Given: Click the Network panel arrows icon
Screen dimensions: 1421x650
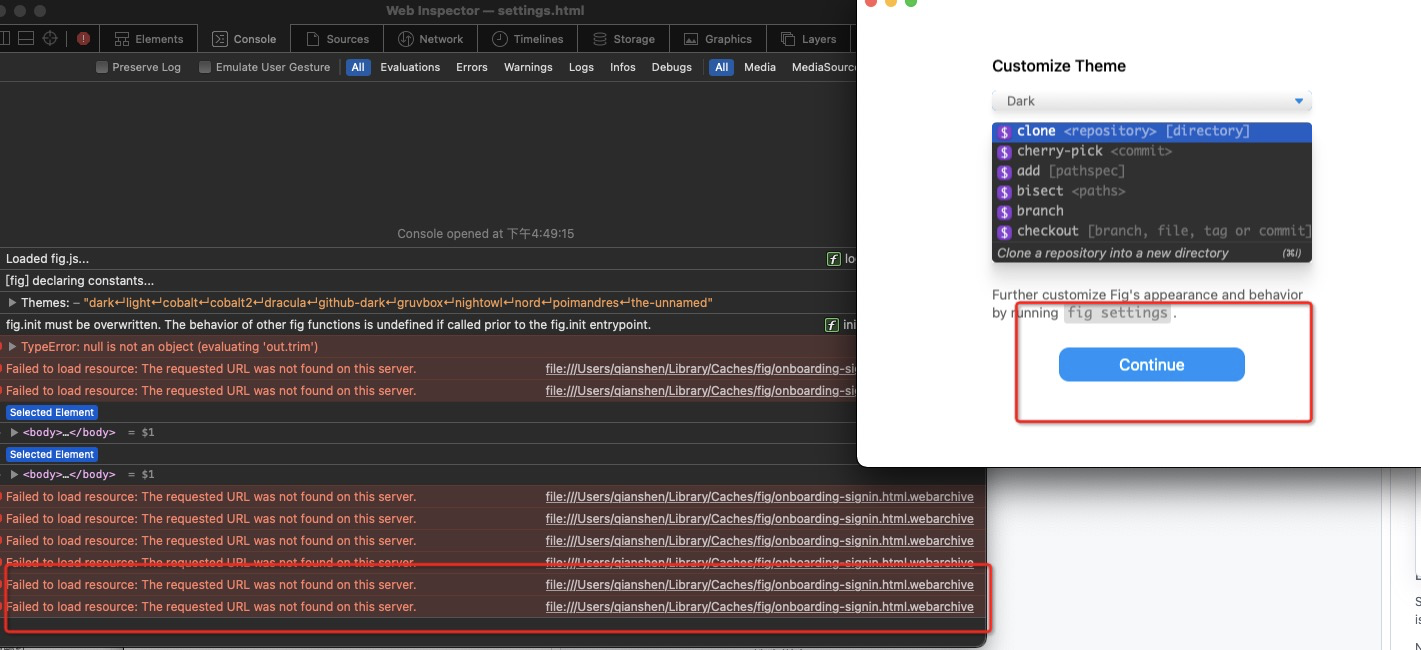Looking at the screenshot, I should pos(404,38).
